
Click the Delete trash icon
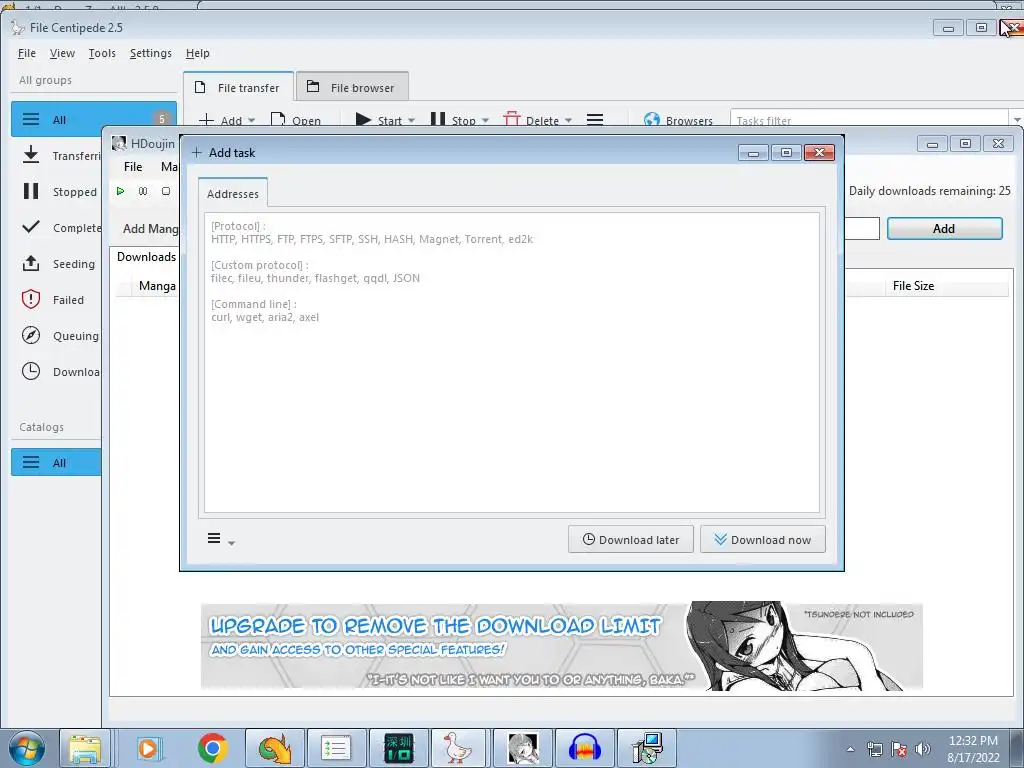pyautogui.click(x=512, y=119)
